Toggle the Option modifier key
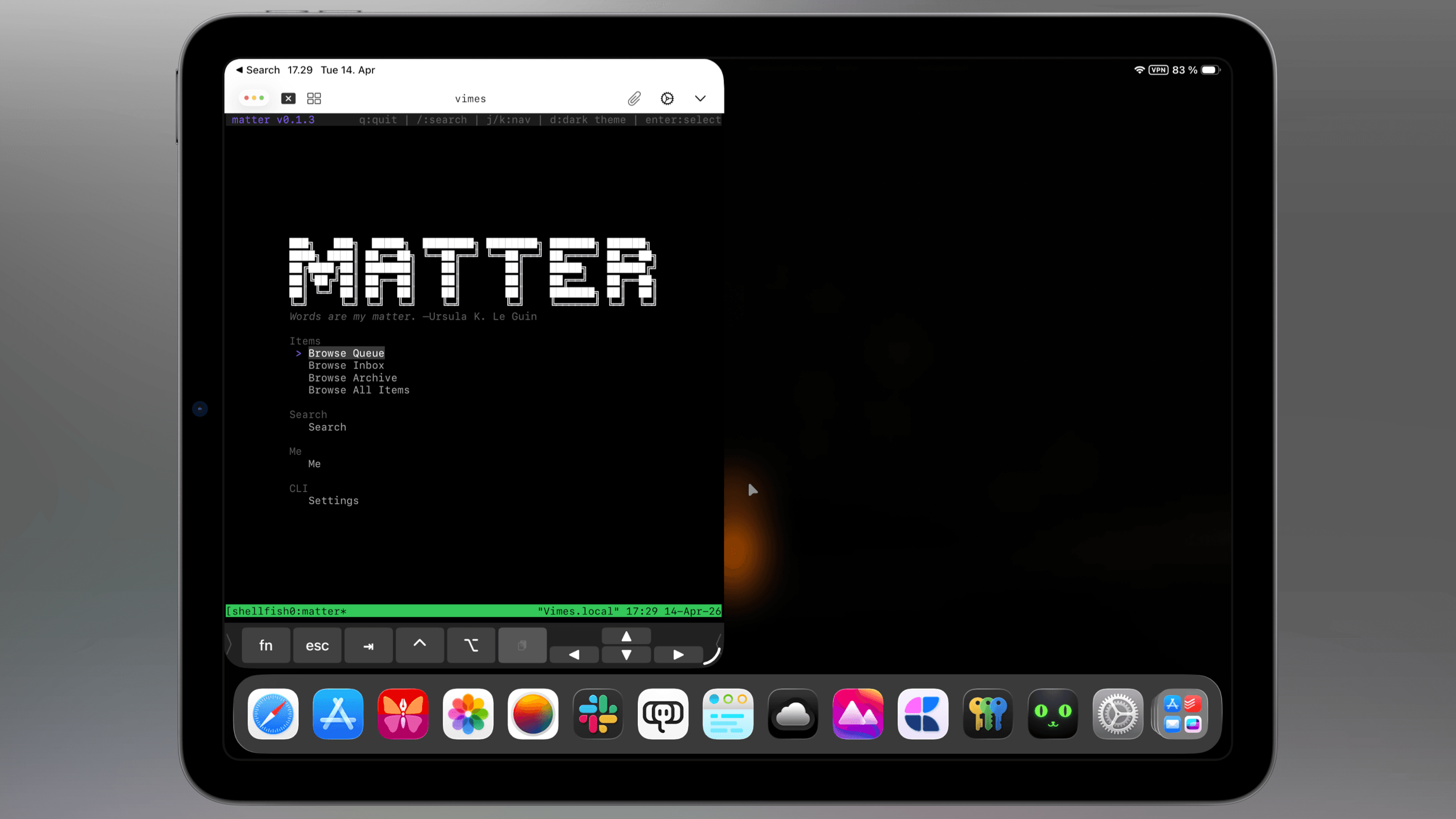 (470, 645)
